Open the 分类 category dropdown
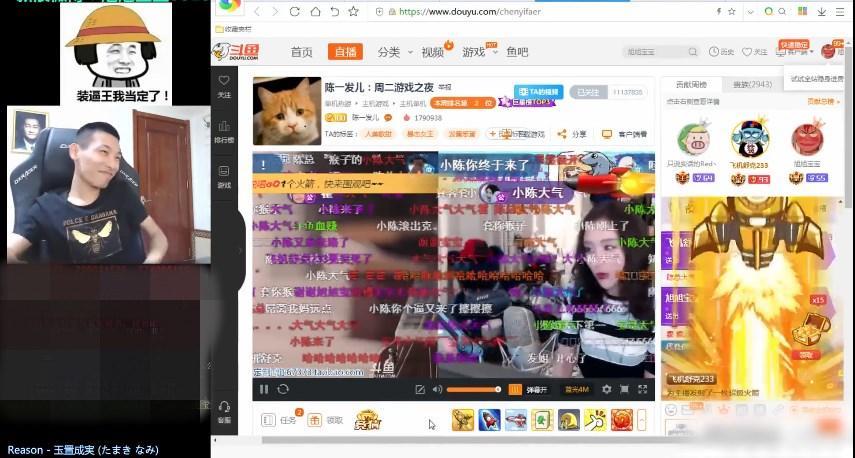 pos(392,52)
